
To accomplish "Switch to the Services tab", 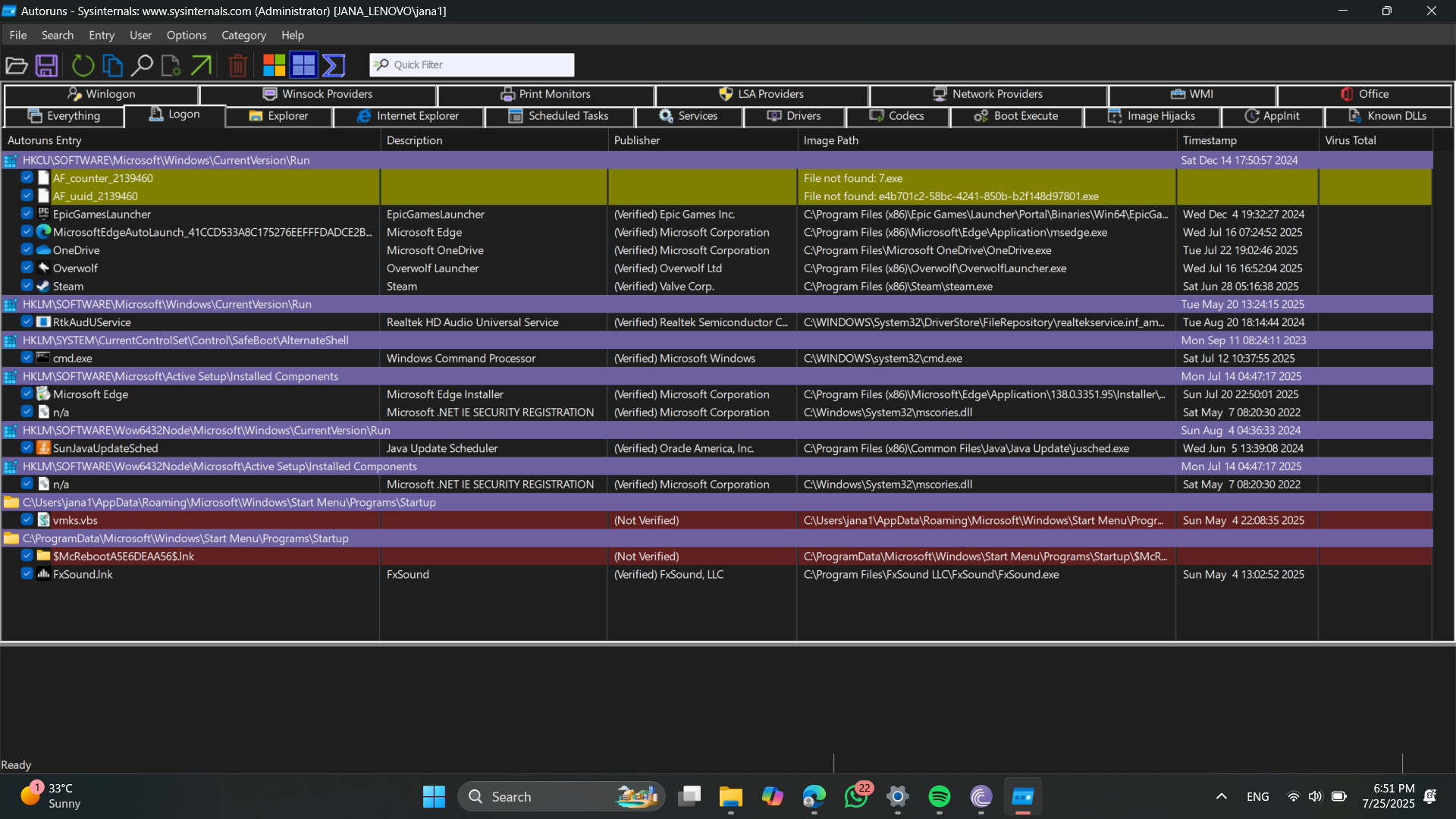I will point(689,116).
